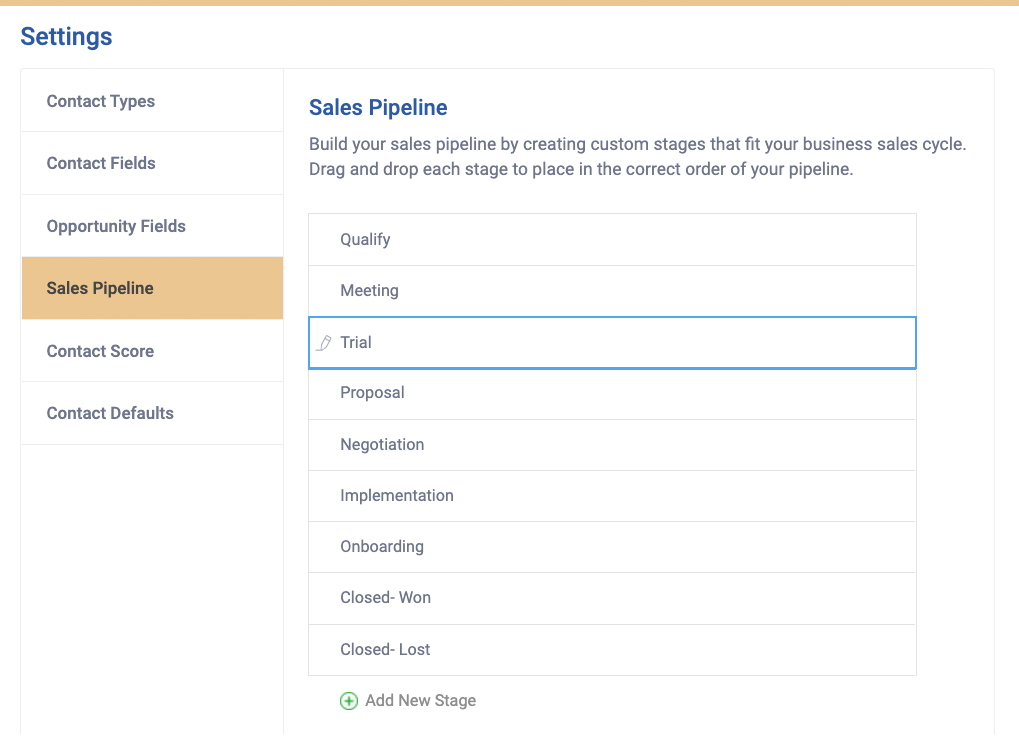Click the pencil edit icon beside Trial
Screen dimensions: 1019x738
tap(324, 342)
